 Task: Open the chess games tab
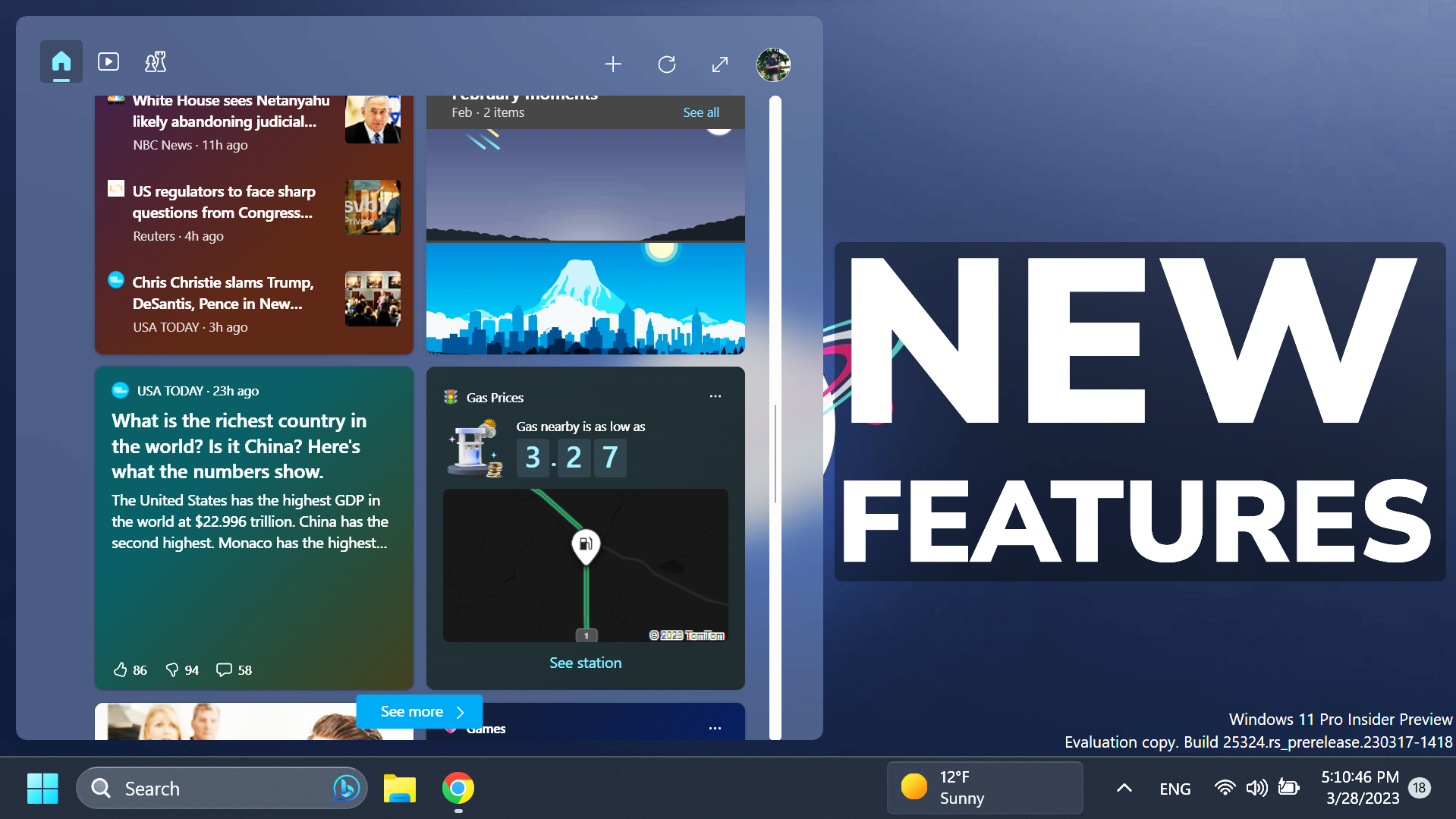point(155,61)
